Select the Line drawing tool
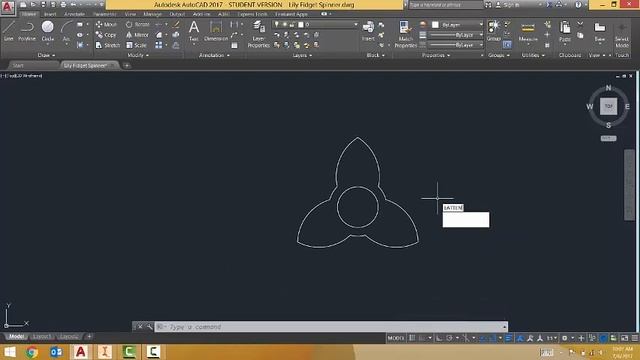This screenshot has height=360, width=640. (9, 31)
